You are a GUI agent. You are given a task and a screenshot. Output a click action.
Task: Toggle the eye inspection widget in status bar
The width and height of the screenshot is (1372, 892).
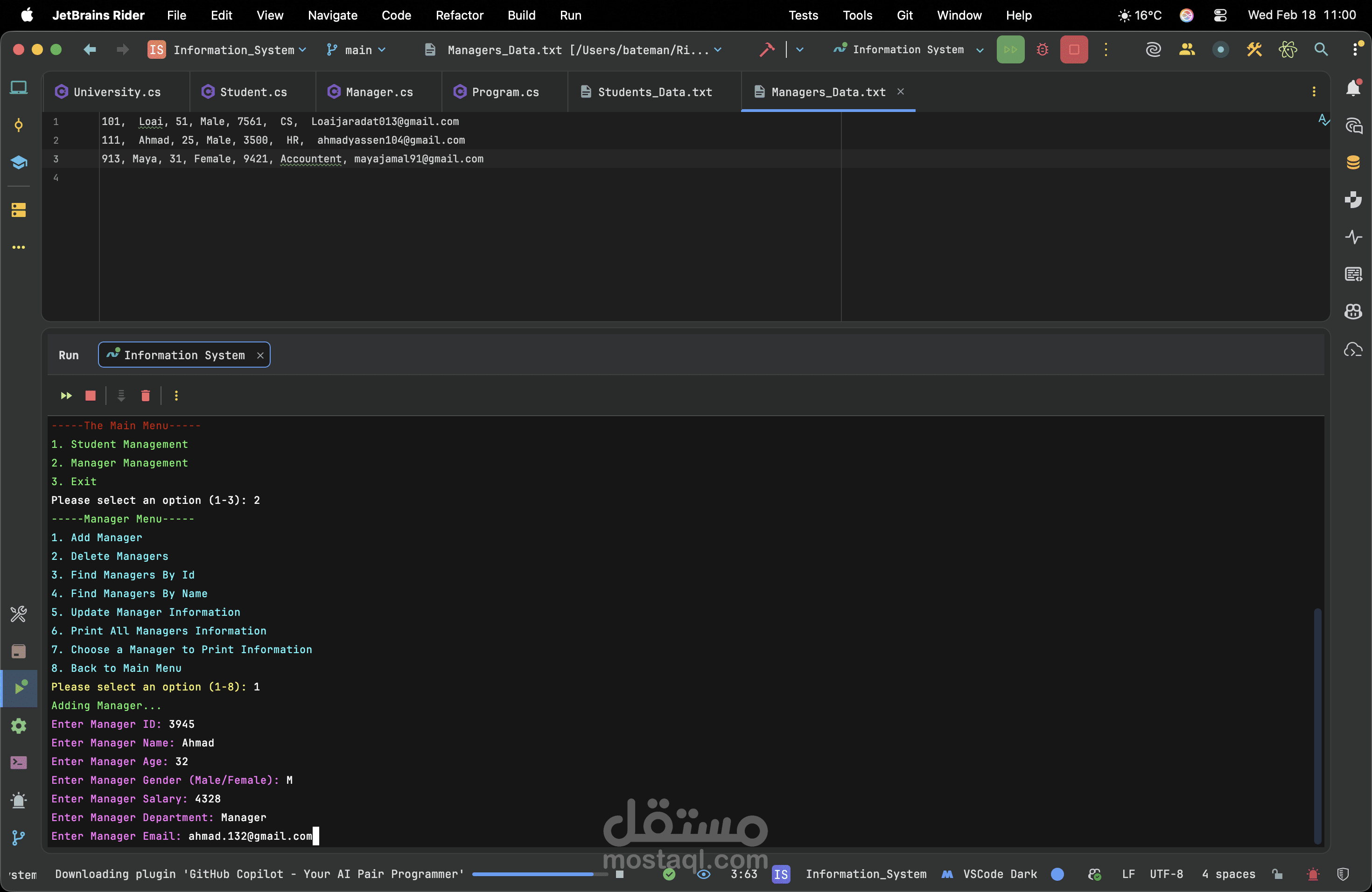703,874
